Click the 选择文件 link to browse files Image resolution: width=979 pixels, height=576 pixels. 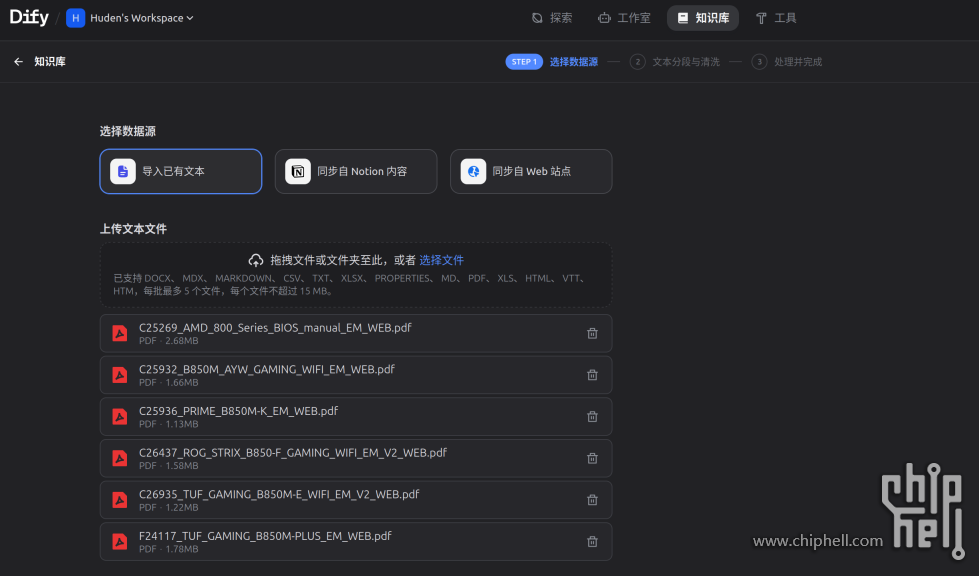pyautogui.click(x=441, y=259)
